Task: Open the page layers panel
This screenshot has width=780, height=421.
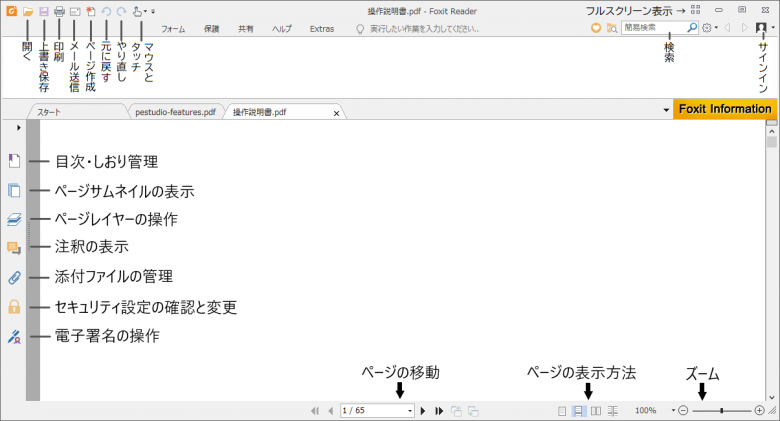Action: point(14,219)
